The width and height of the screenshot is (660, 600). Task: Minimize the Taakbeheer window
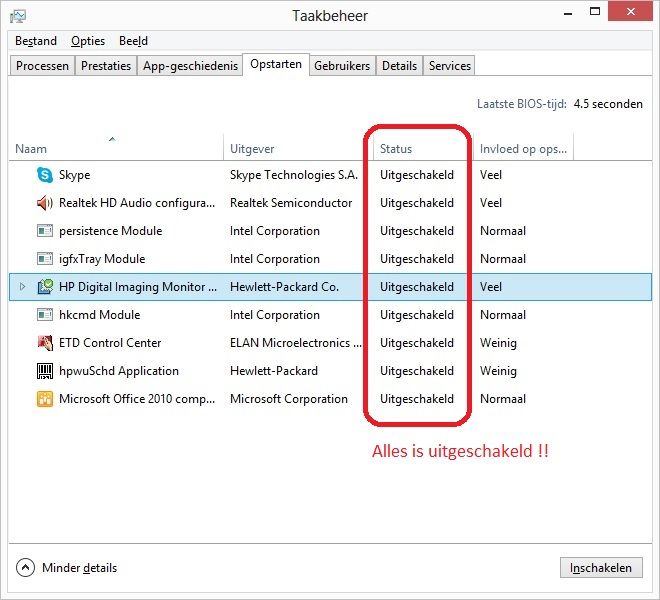(x=568, y=13)
